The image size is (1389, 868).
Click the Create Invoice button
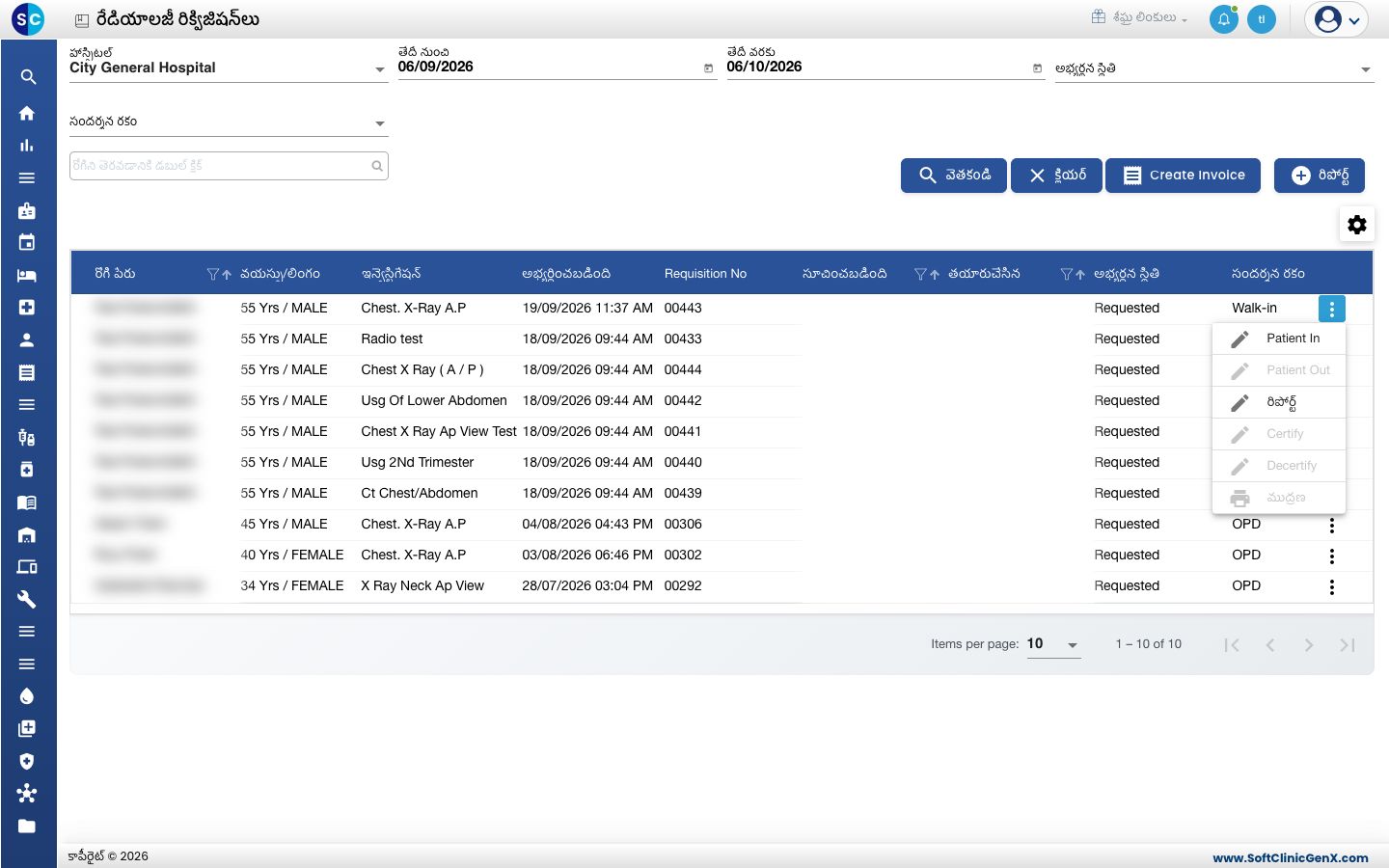click(x=1183, y=176)
